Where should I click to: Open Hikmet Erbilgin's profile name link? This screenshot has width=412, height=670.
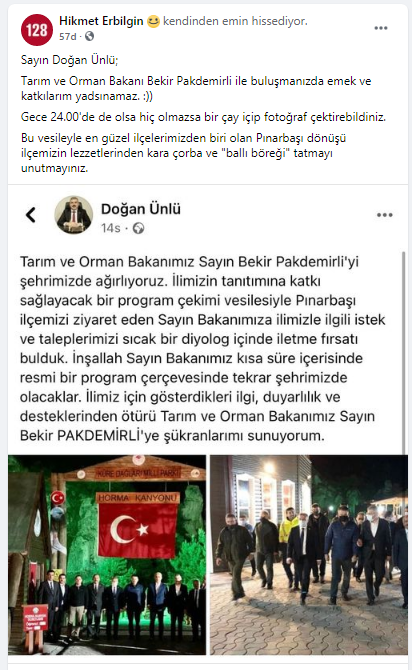click(101, 21)
